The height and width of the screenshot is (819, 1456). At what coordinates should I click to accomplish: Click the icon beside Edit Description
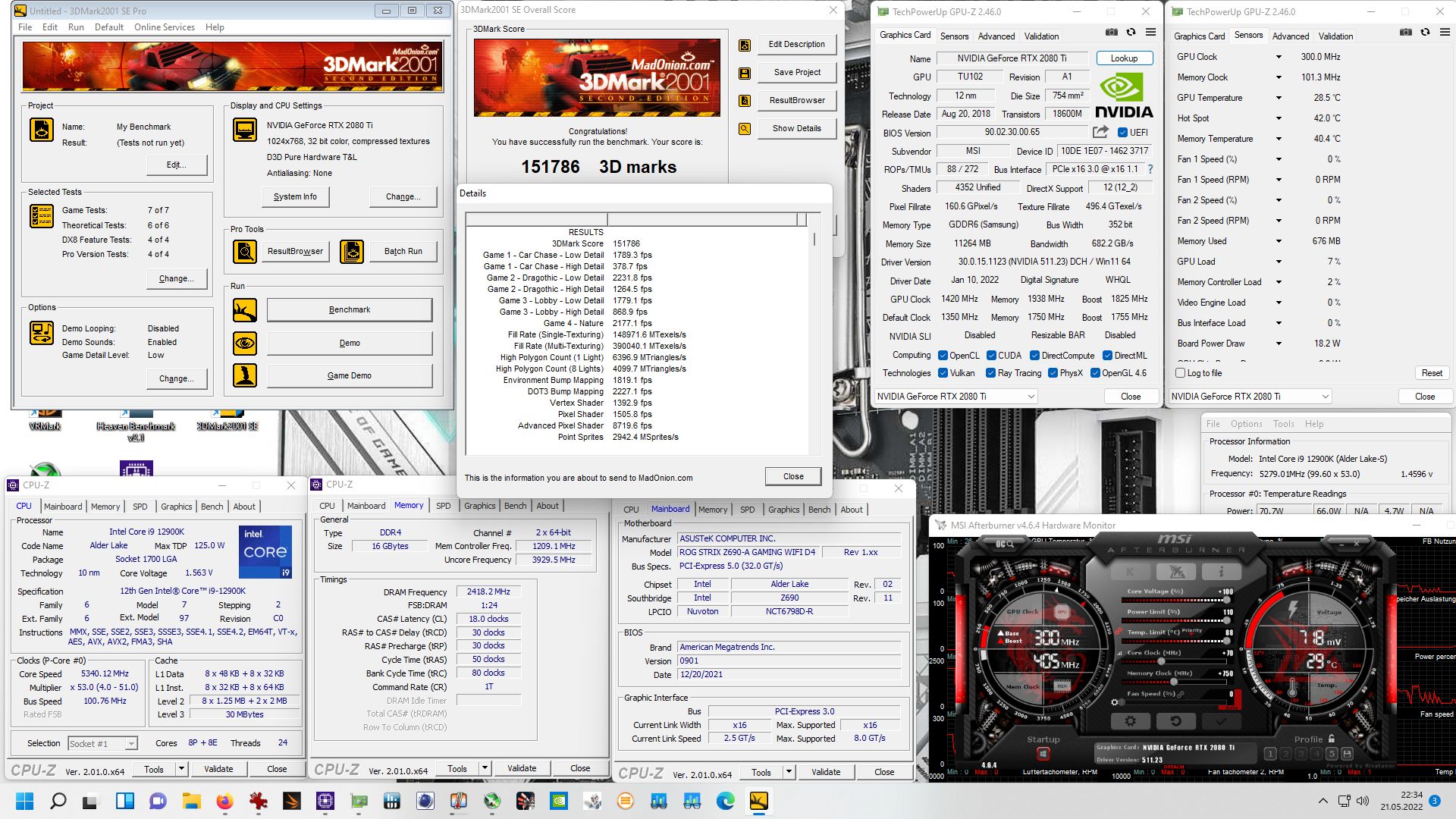click(745, 45)
